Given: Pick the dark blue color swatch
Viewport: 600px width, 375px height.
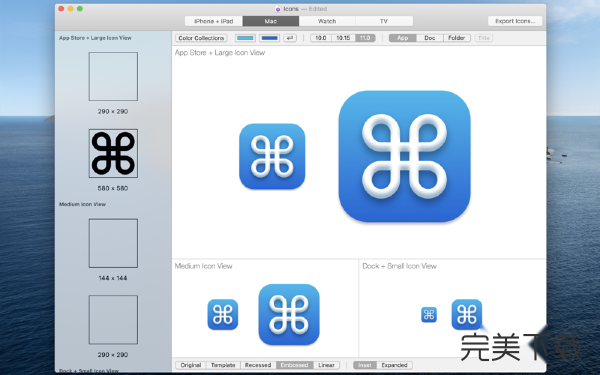Looking at the screenshot, I should point(269,38).
